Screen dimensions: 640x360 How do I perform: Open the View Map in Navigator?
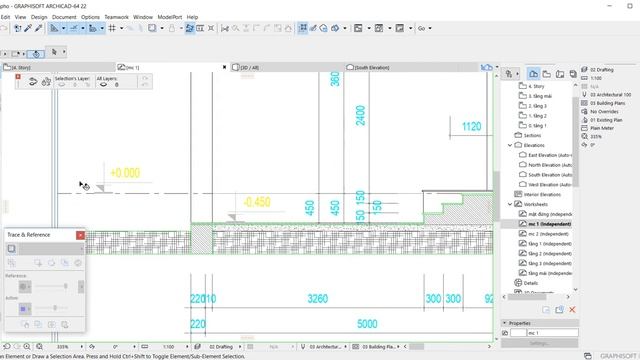pos(547,74)
